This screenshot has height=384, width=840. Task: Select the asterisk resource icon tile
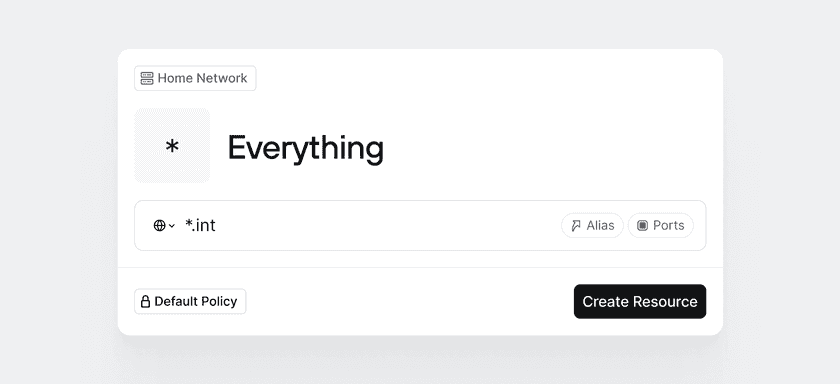(x=172, y=146)
